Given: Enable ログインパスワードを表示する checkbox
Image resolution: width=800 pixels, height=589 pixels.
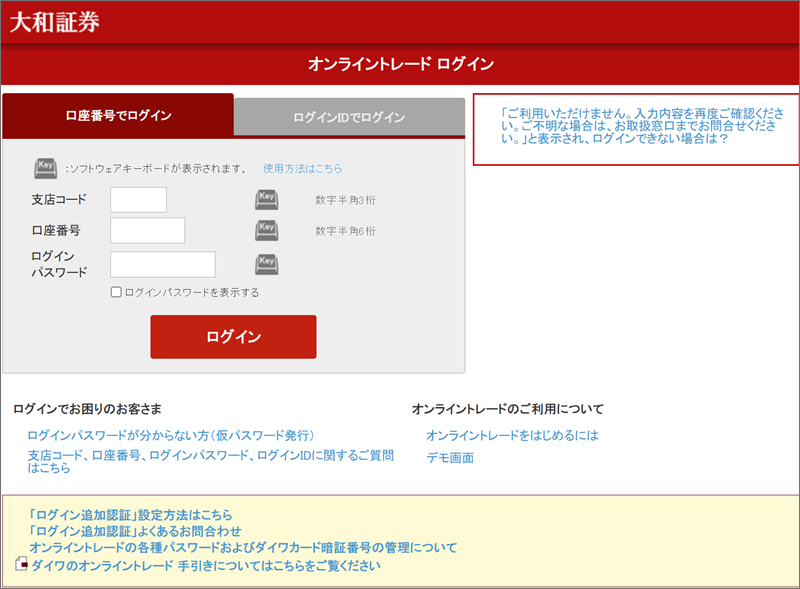Looking at the screenshot, I should pyautogui.click(x=116, y=292).
